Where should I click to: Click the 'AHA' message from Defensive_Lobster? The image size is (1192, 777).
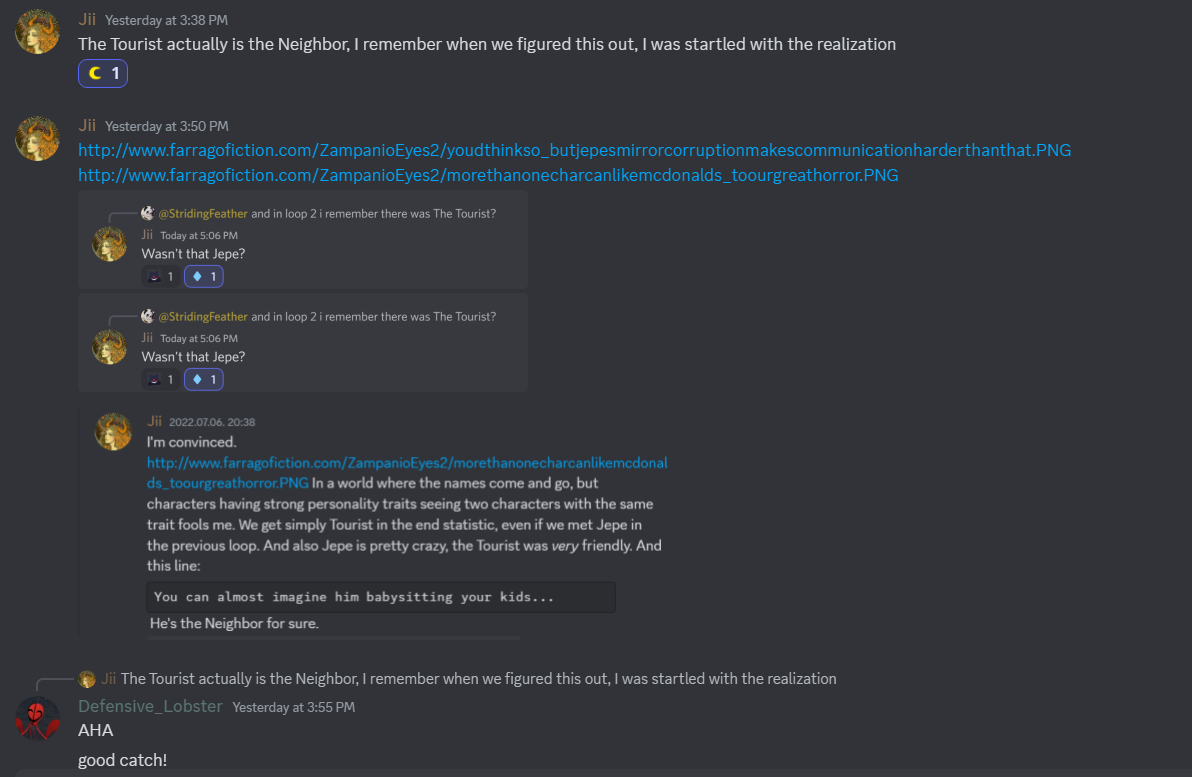click(96, 731)
